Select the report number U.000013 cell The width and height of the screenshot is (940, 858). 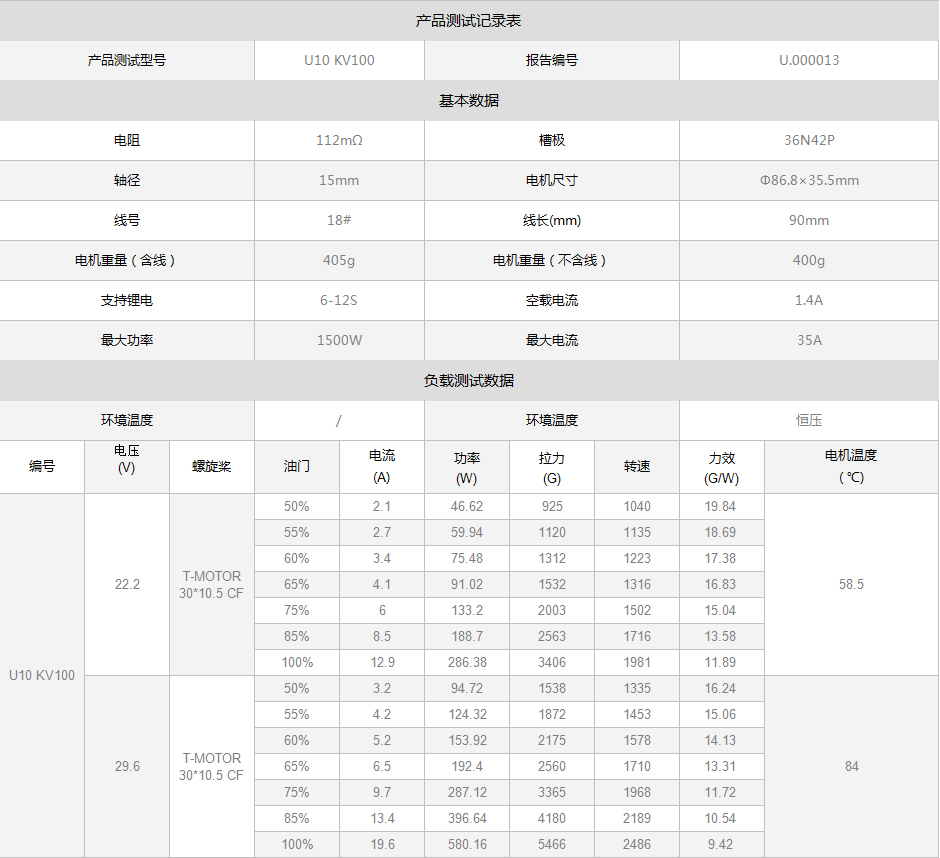click(x=809, y=60)
